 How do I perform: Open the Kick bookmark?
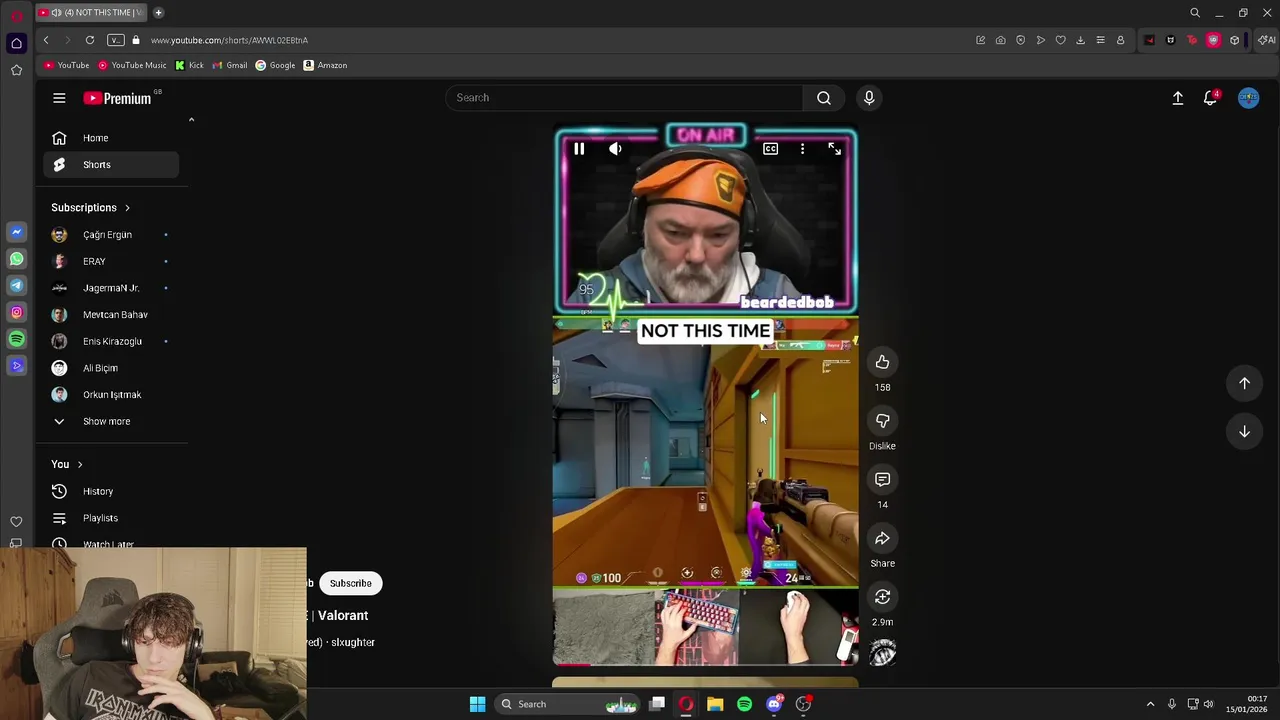[x=189, y=65]
